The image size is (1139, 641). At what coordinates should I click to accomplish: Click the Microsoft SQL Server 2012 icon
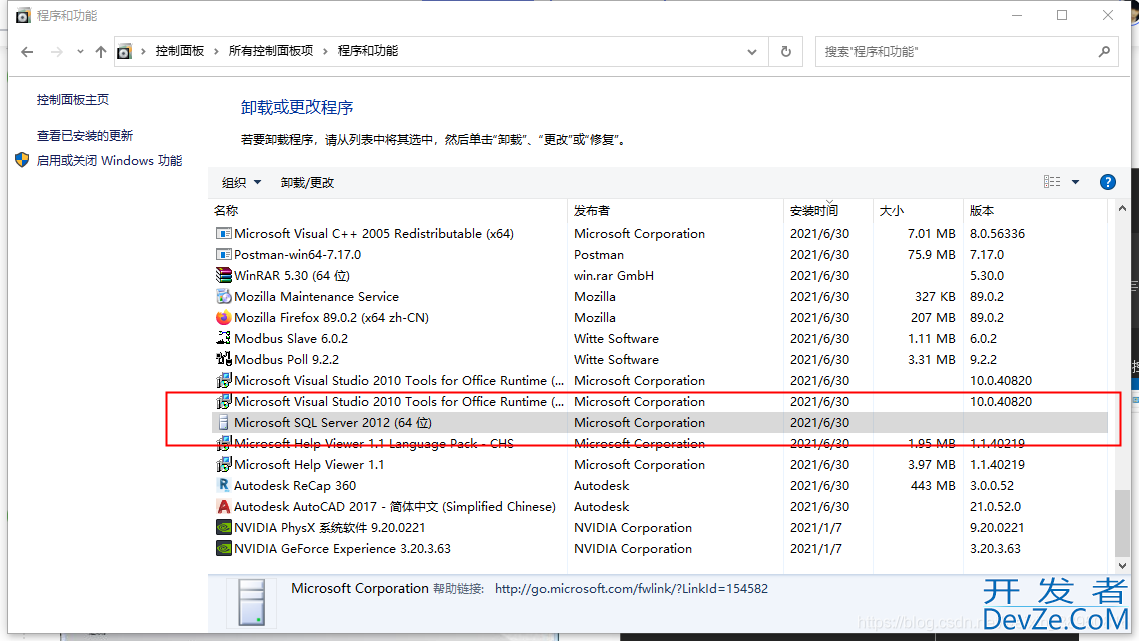tap(224, 422)
